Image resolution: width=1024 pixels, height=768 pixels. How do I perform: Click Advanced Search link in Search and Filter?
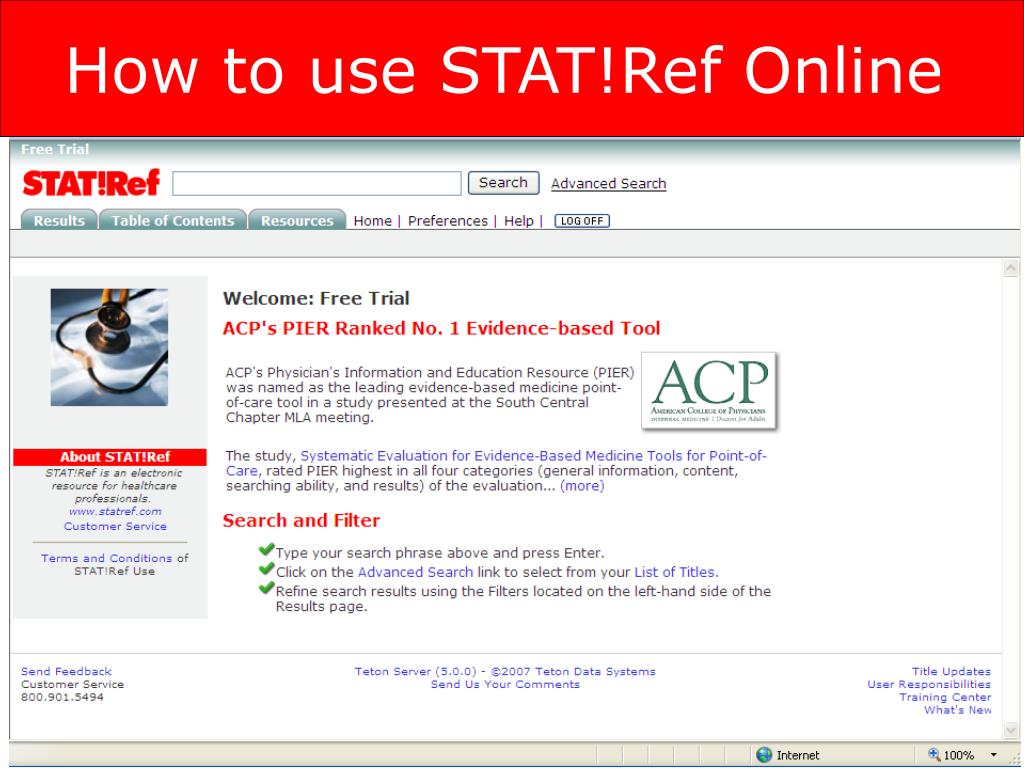[415, 572]
